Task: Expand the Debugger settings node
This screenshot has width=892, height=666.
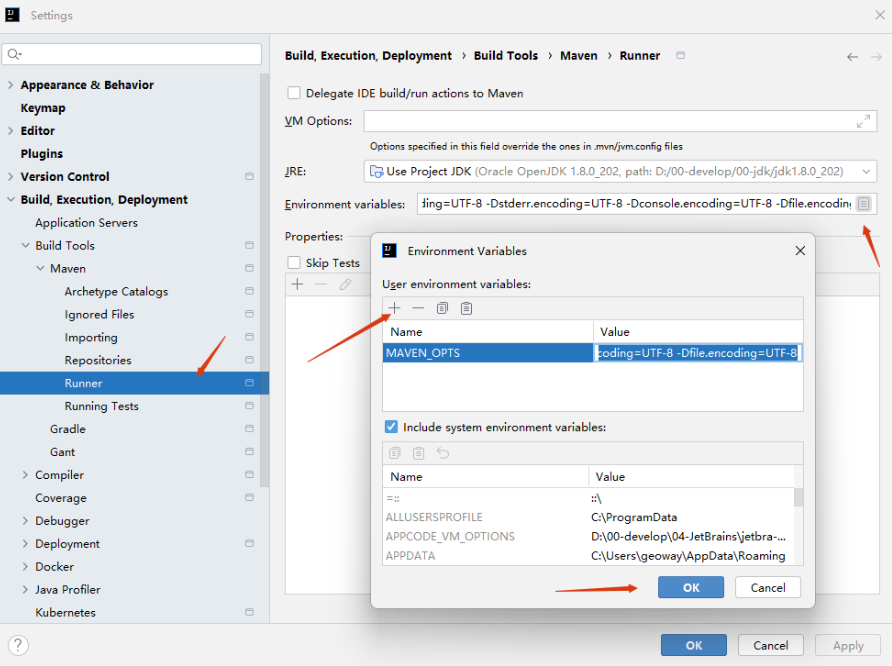Action: (x=25, y=520)
